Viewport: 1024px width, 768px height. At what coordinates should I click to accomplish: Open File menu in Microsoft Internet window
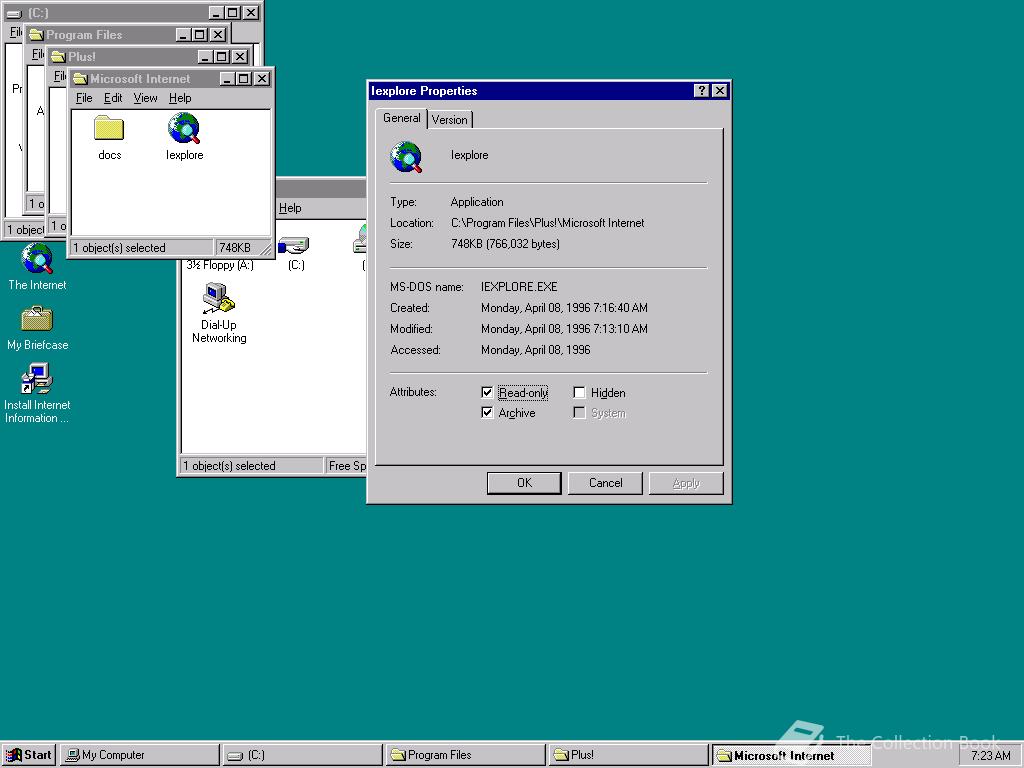(x=84, y=98)
